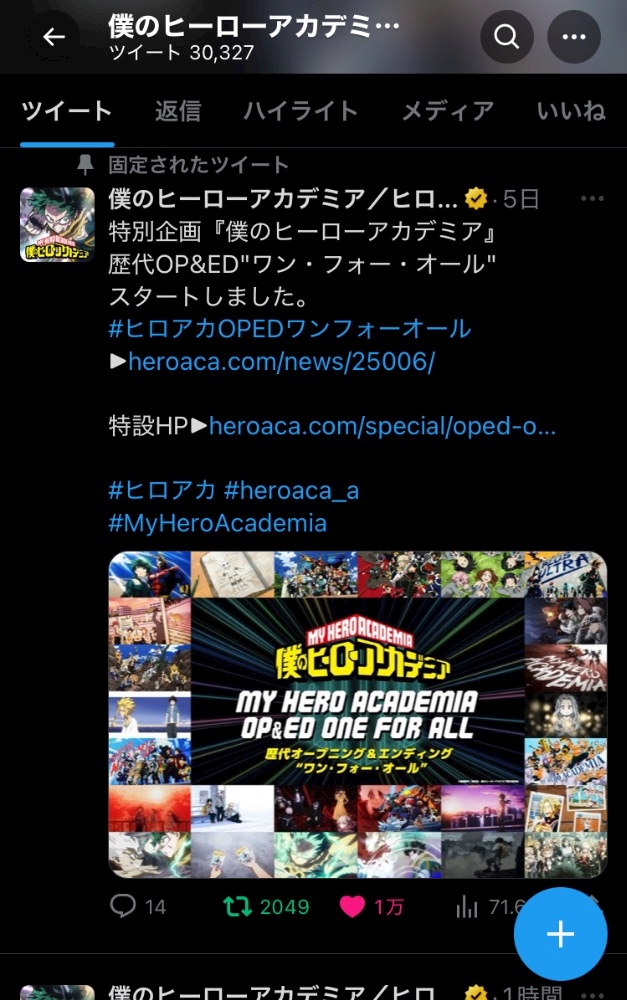Tap the #MyHeroAcademia hashtag
Image resolution: width=627 pixels, height=1000 pixels.
point(218,524)
